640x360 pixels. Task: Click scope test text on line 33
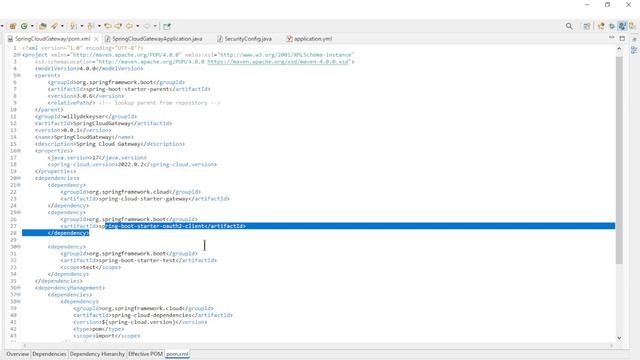point(89,267)
